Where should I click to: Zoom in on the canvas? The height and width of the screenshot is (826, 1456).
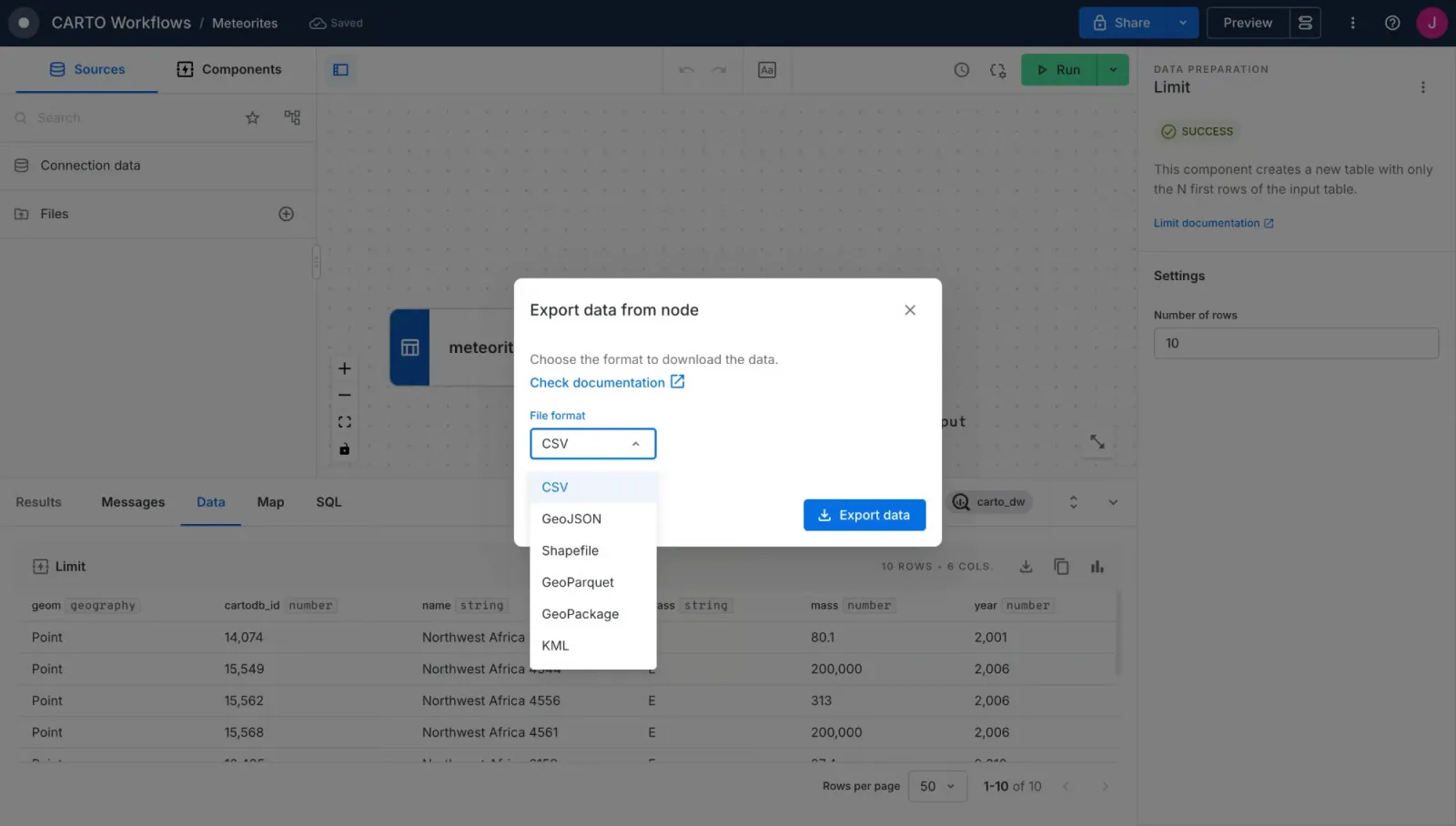pos(344,368)
